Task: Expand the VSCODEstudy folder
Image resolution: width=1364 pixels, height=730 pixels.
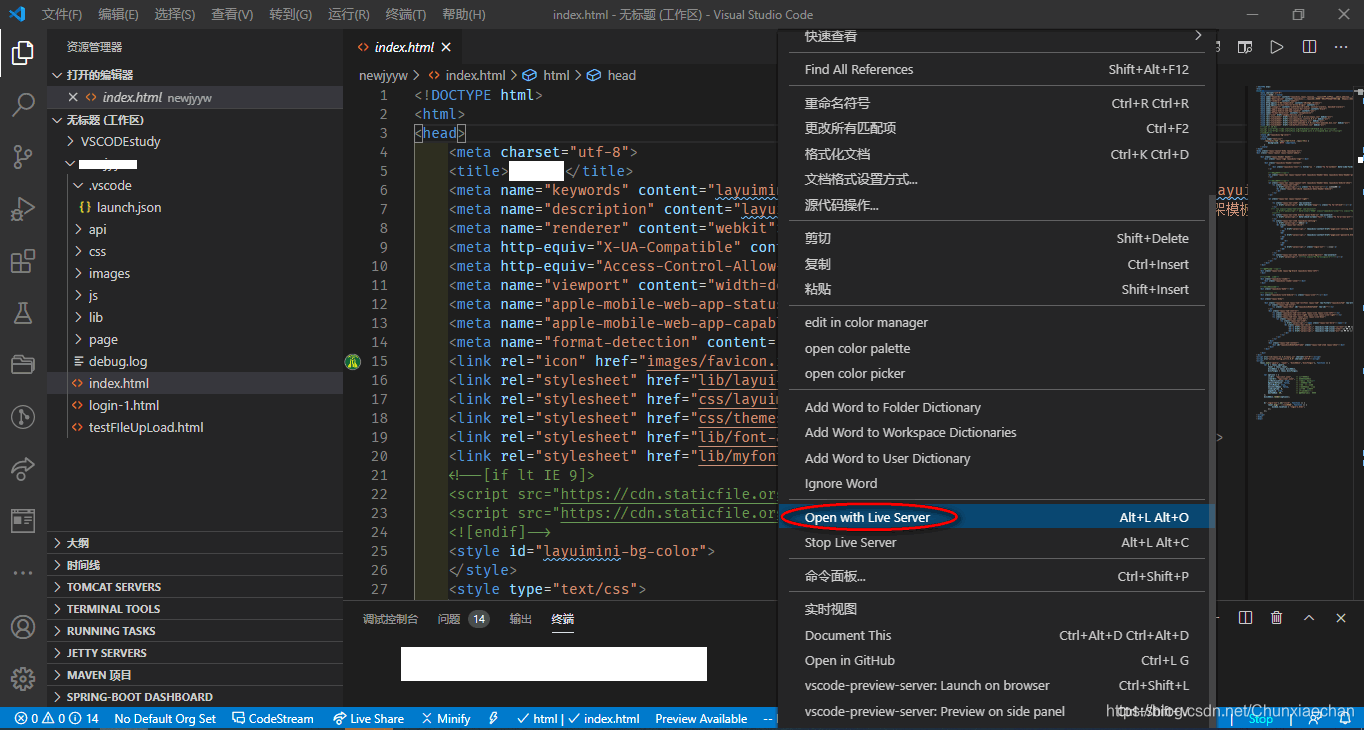Action: (195, 141)
